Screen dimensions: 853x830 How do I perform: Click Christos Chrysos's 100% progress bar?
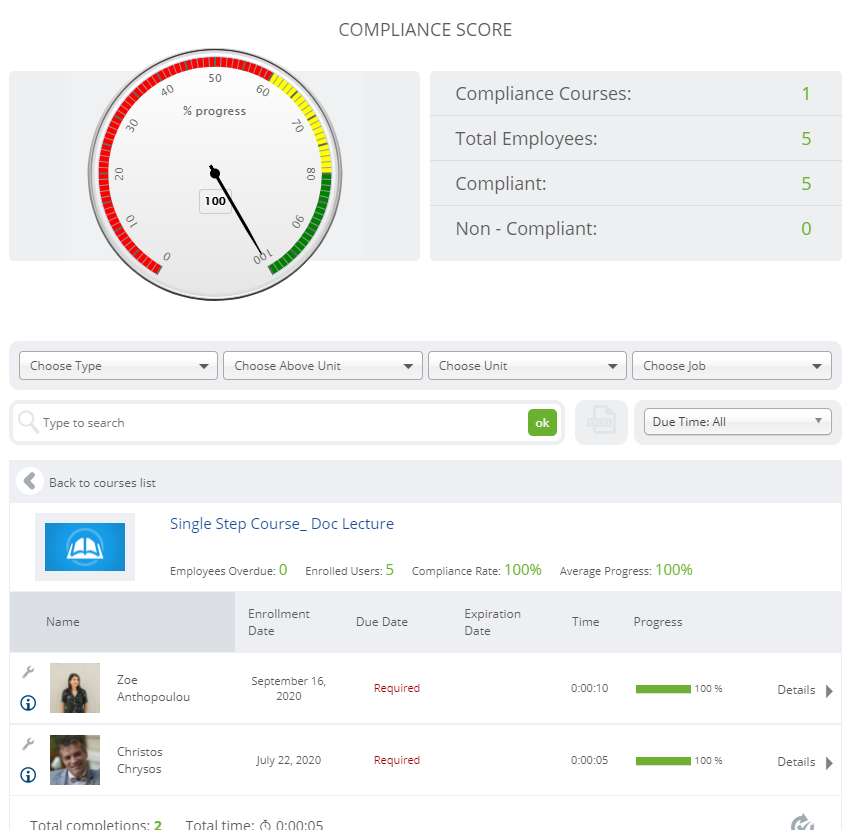(x=663, y=761)
